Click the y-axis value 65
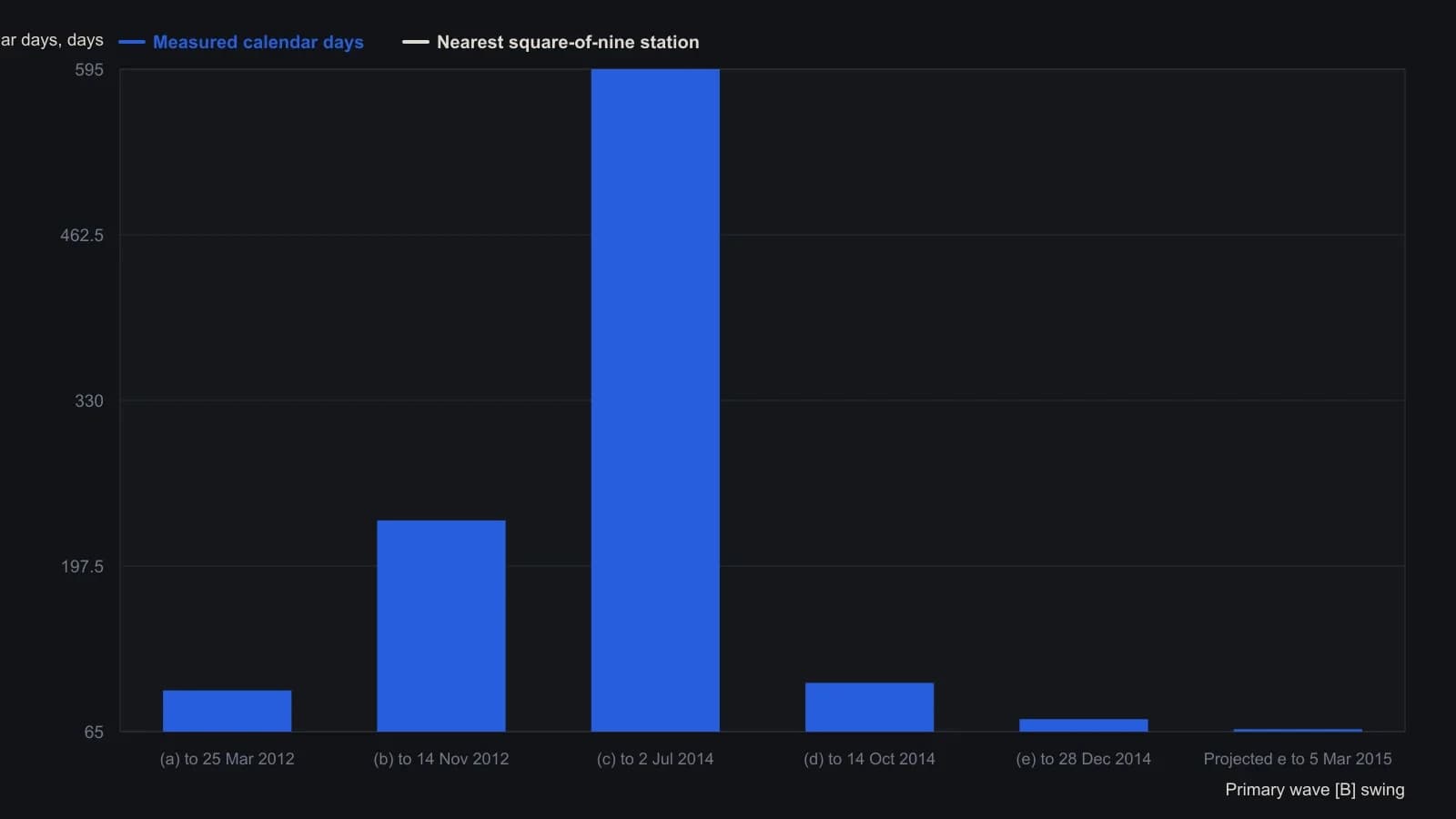Viewport: 1456px width, 819px height. (94, 733)
